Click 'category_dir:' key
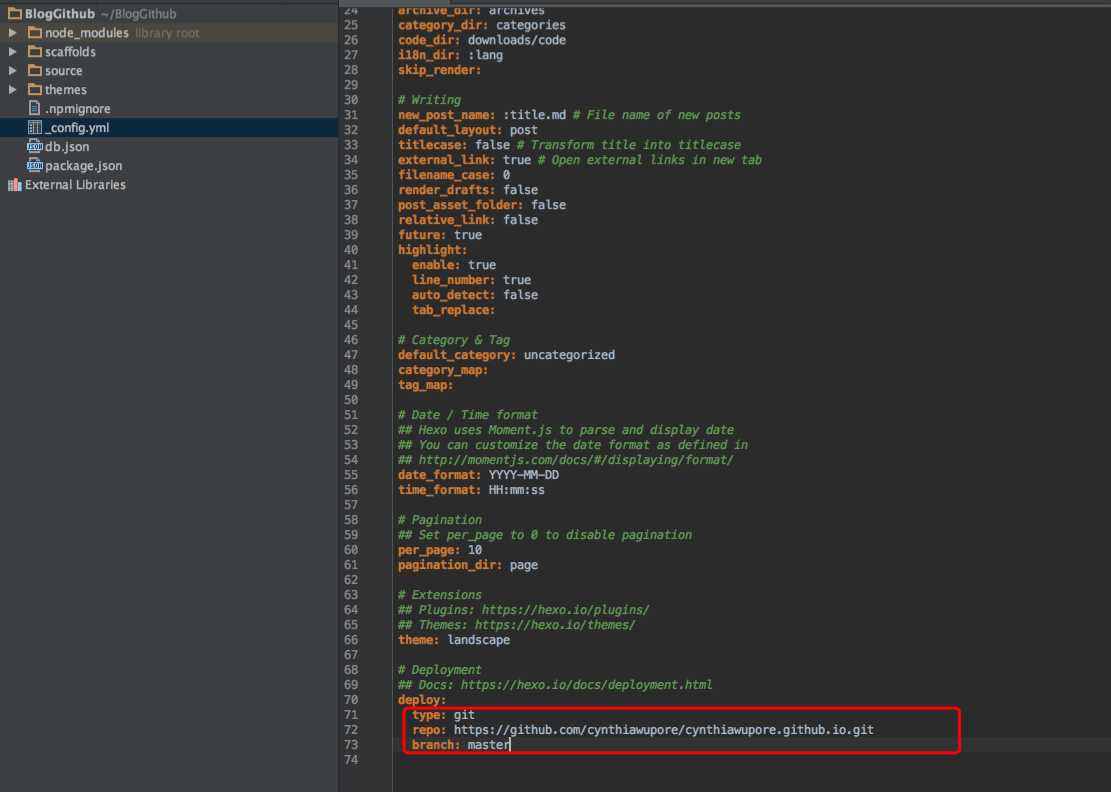 coord(443,25)
